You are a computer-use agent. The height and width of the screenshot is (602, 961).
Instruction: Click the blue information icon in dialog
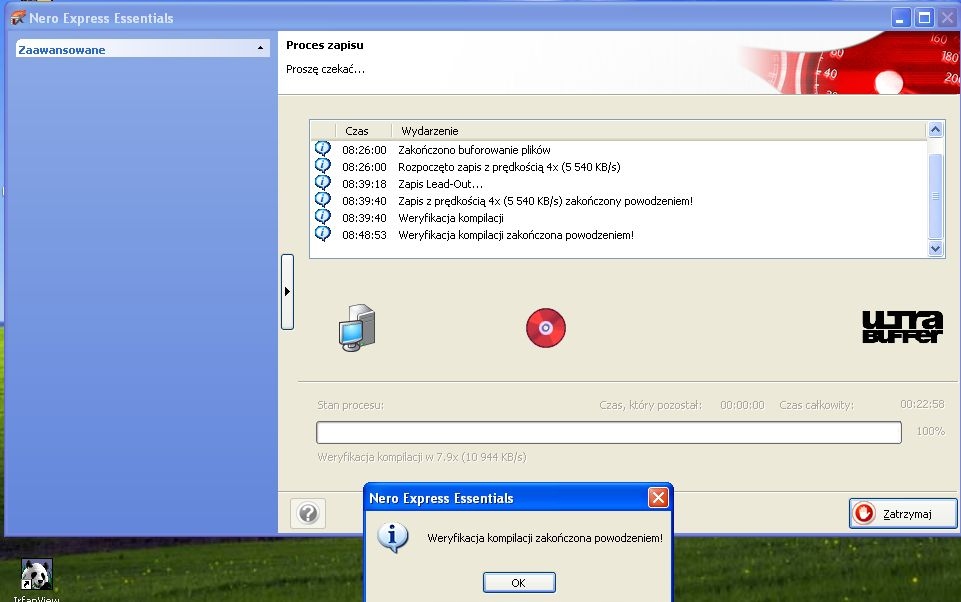pos(393,537)
